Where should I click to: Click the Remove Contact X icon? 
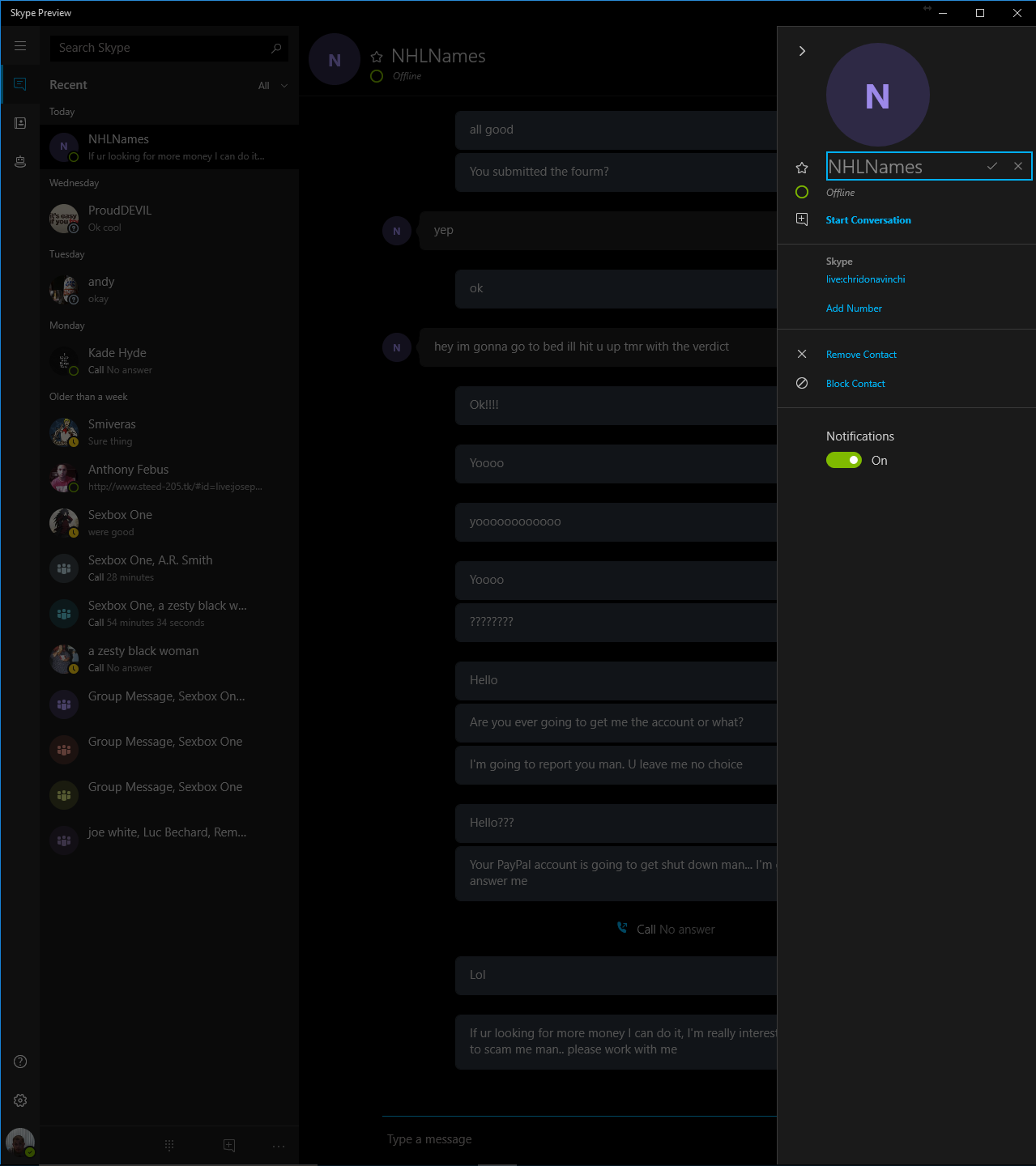(x=802, y=354)
